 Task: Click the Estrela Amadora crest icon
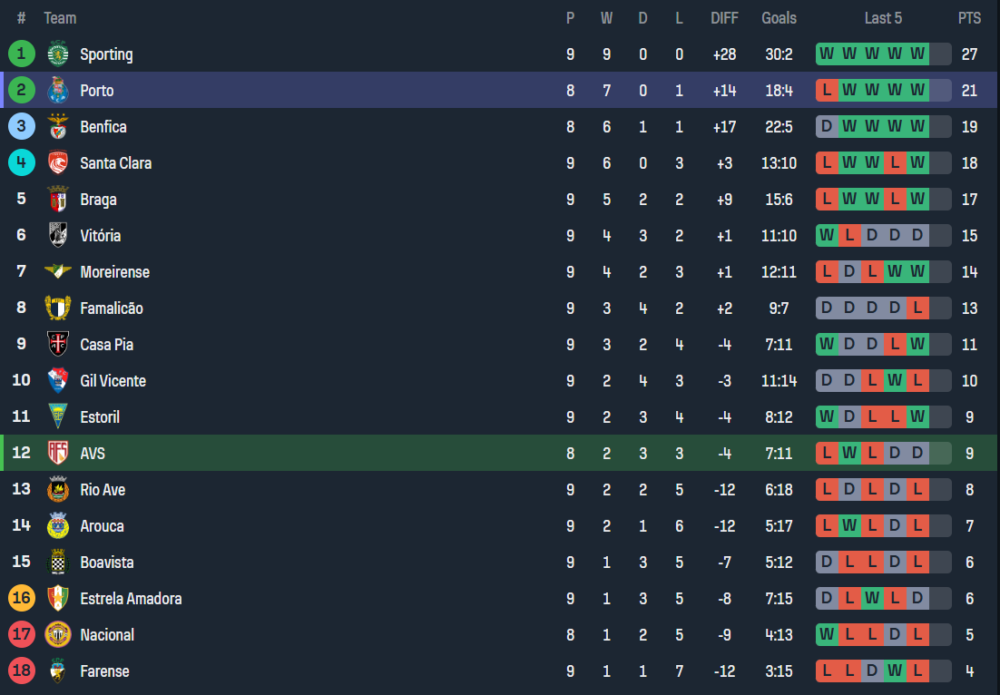pos(57,599)
